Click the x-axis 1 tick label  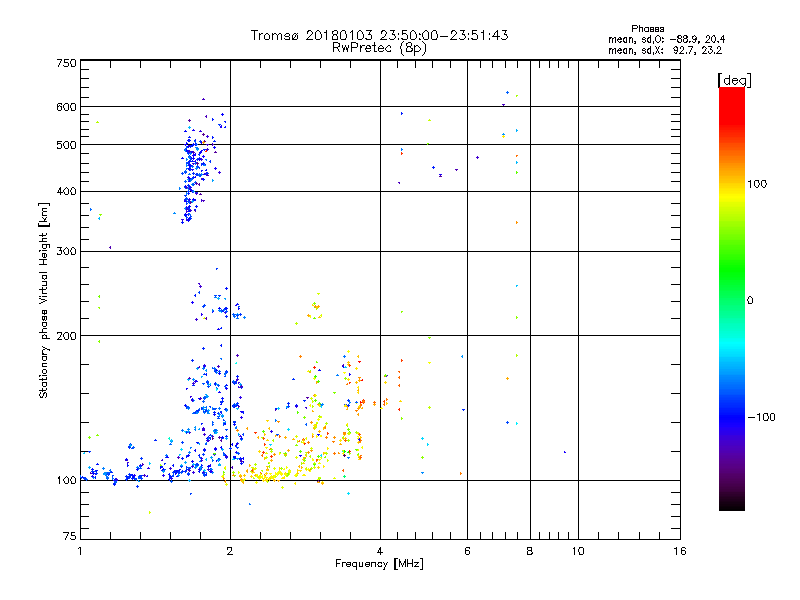pyautogui.click(x=80, y=551)
